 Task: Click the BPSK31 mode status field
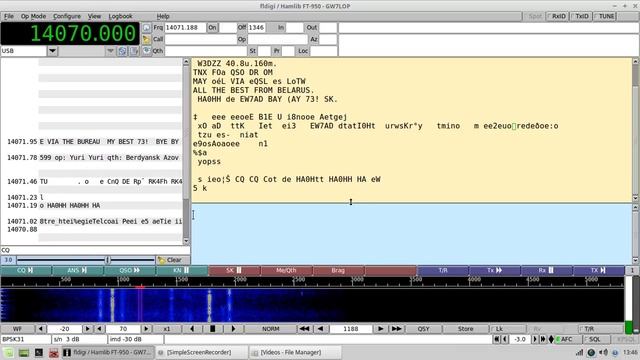[x=25, y=339]
